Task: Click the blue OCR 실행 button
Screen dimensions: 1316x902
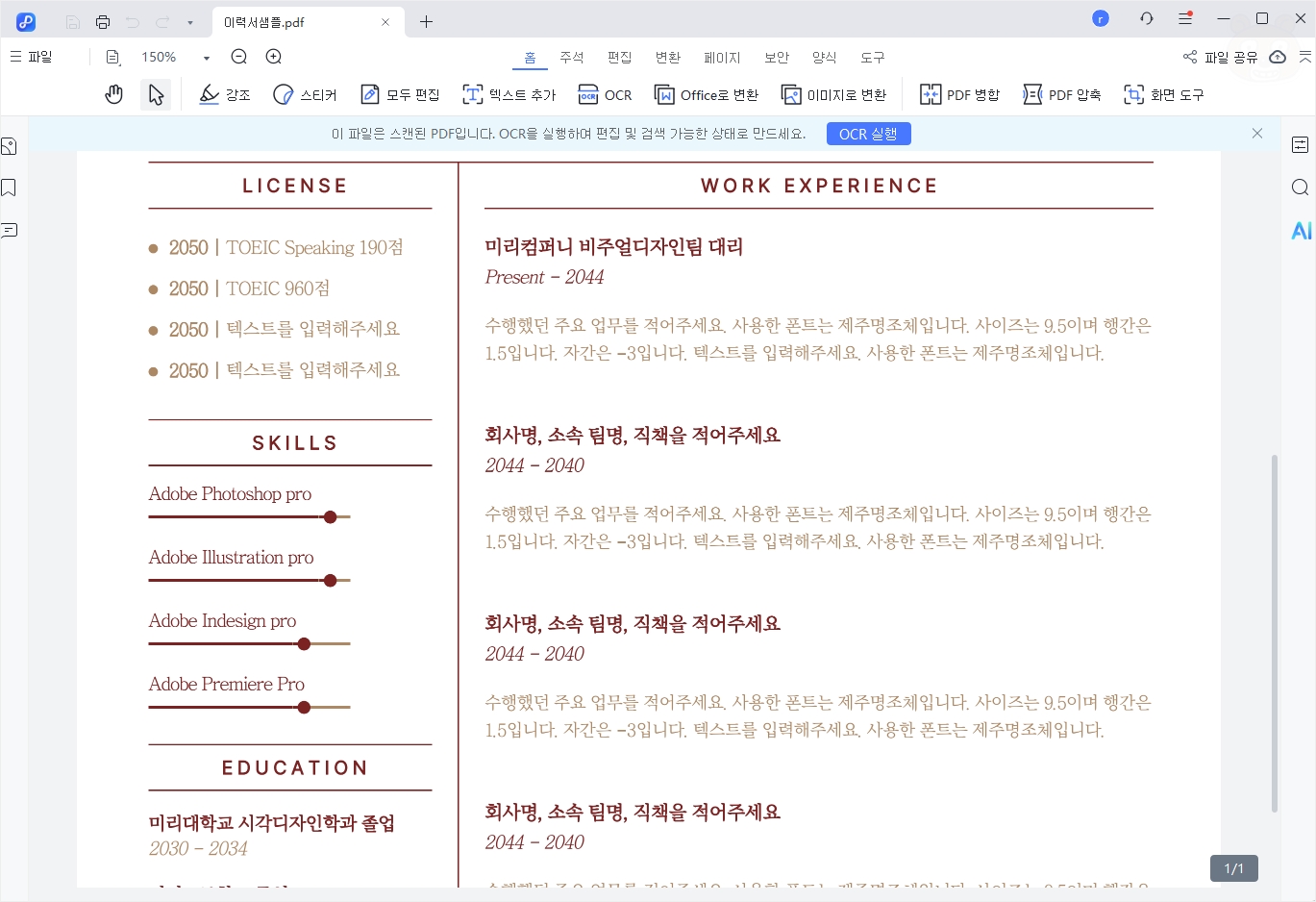Action: [868, 134]
